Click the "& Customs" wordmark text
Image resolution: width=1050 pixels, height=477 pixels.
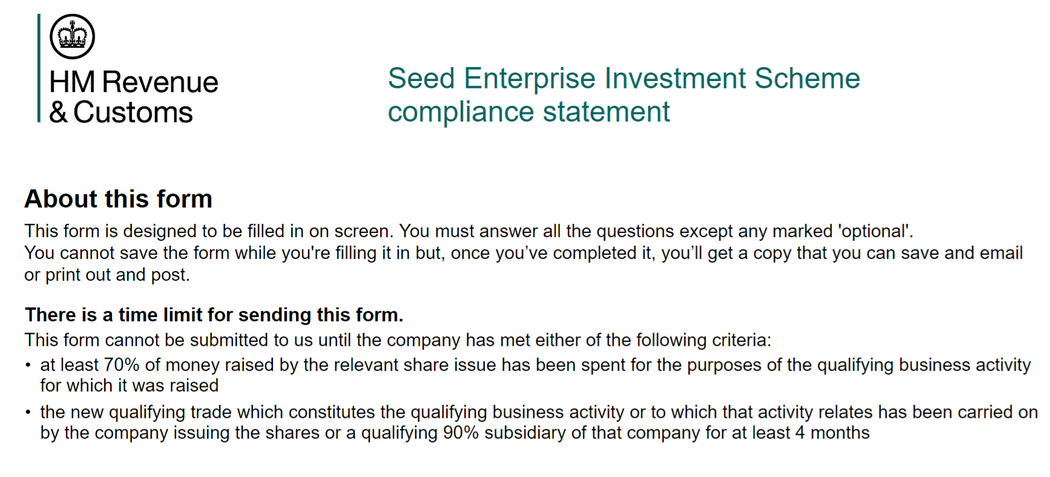coord(121,111)
